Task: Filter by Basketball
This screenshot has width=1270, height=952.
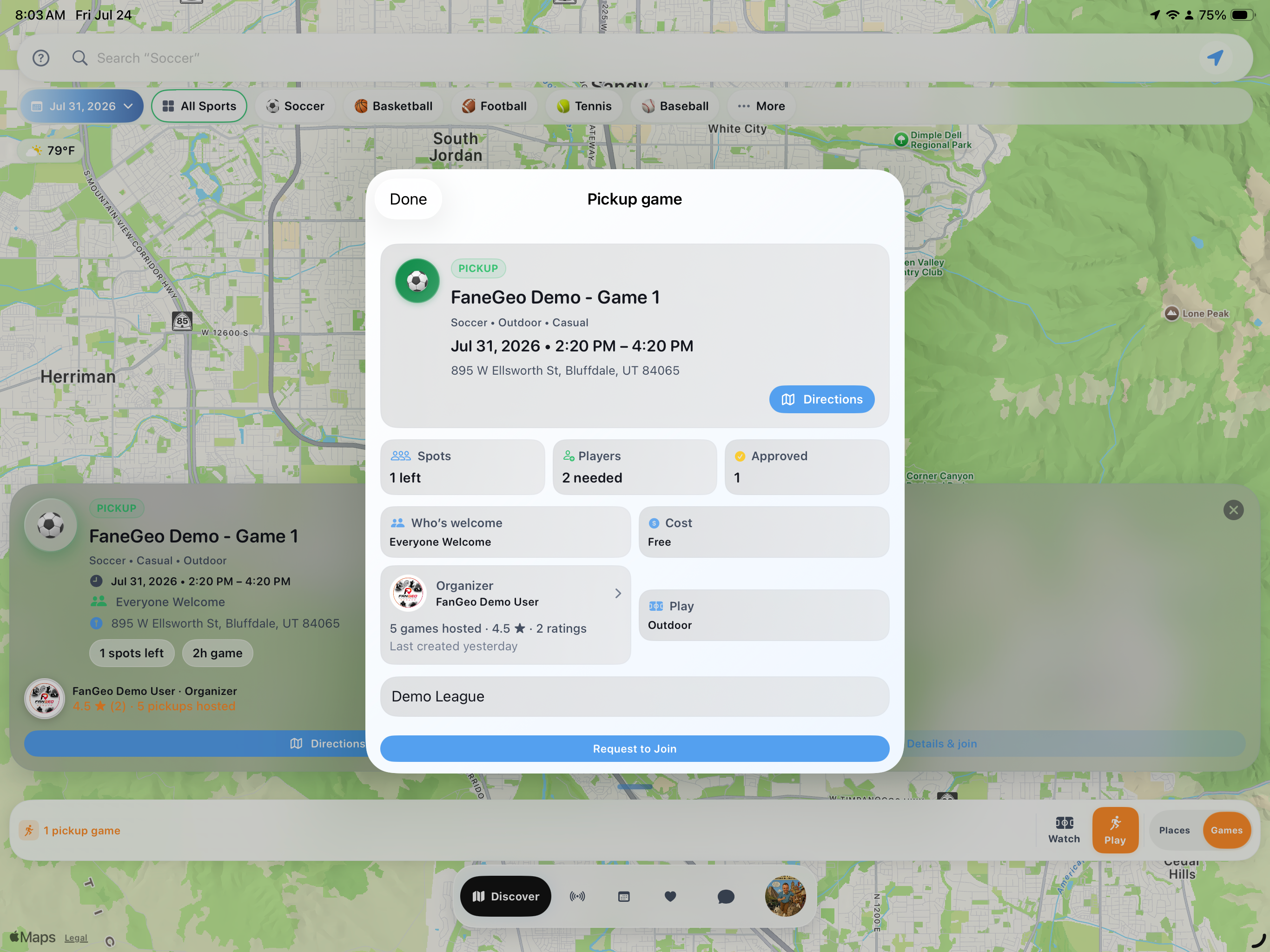Action: [x=393, y=106]
